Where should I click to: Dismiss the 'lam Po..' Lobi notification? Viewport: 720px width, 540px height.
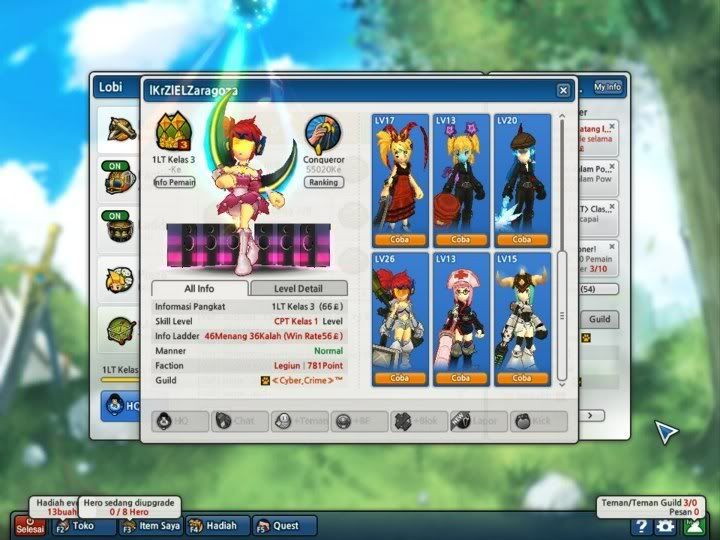coord(612,166)
